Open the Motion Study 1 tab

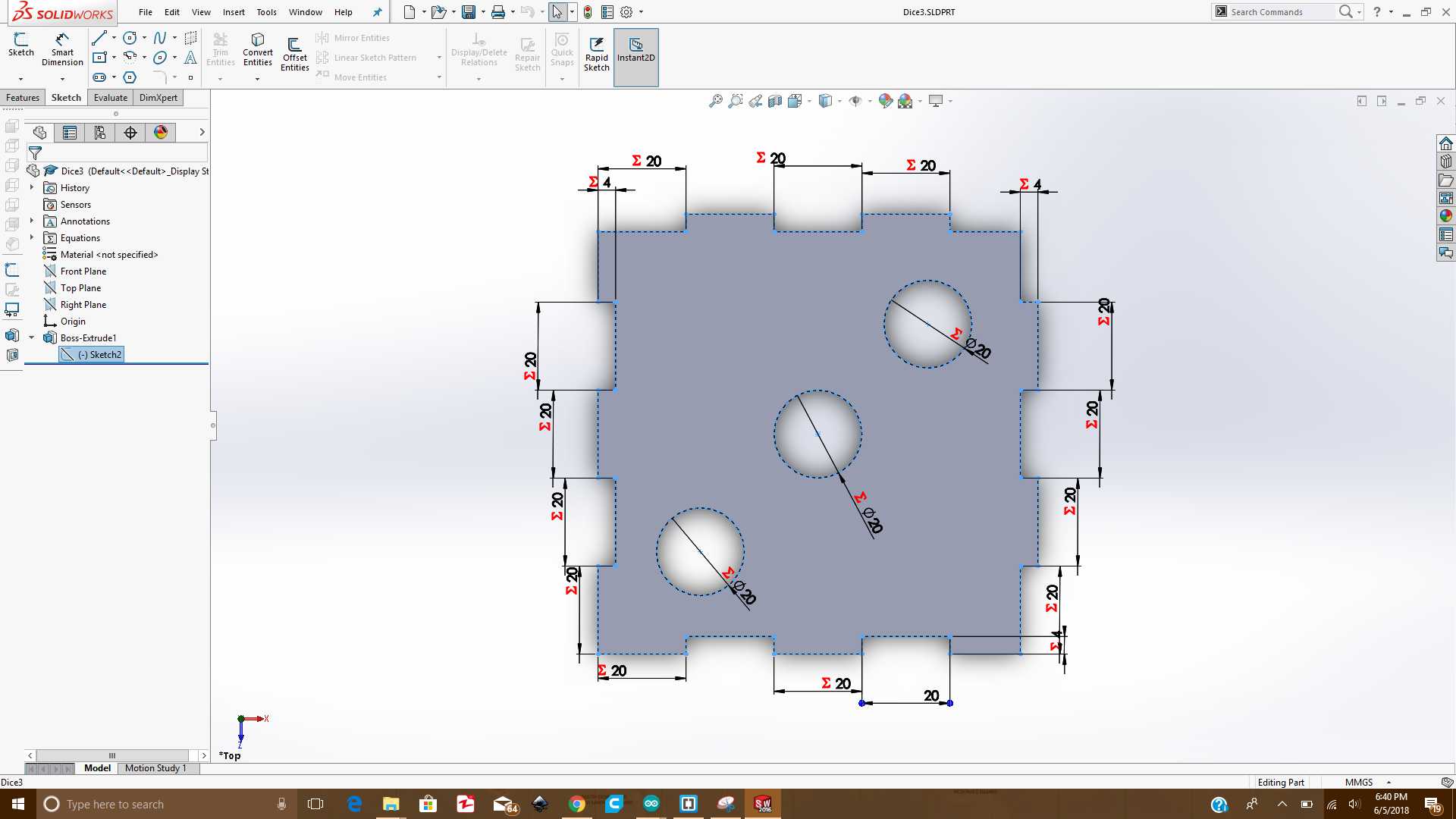[155, 768]
